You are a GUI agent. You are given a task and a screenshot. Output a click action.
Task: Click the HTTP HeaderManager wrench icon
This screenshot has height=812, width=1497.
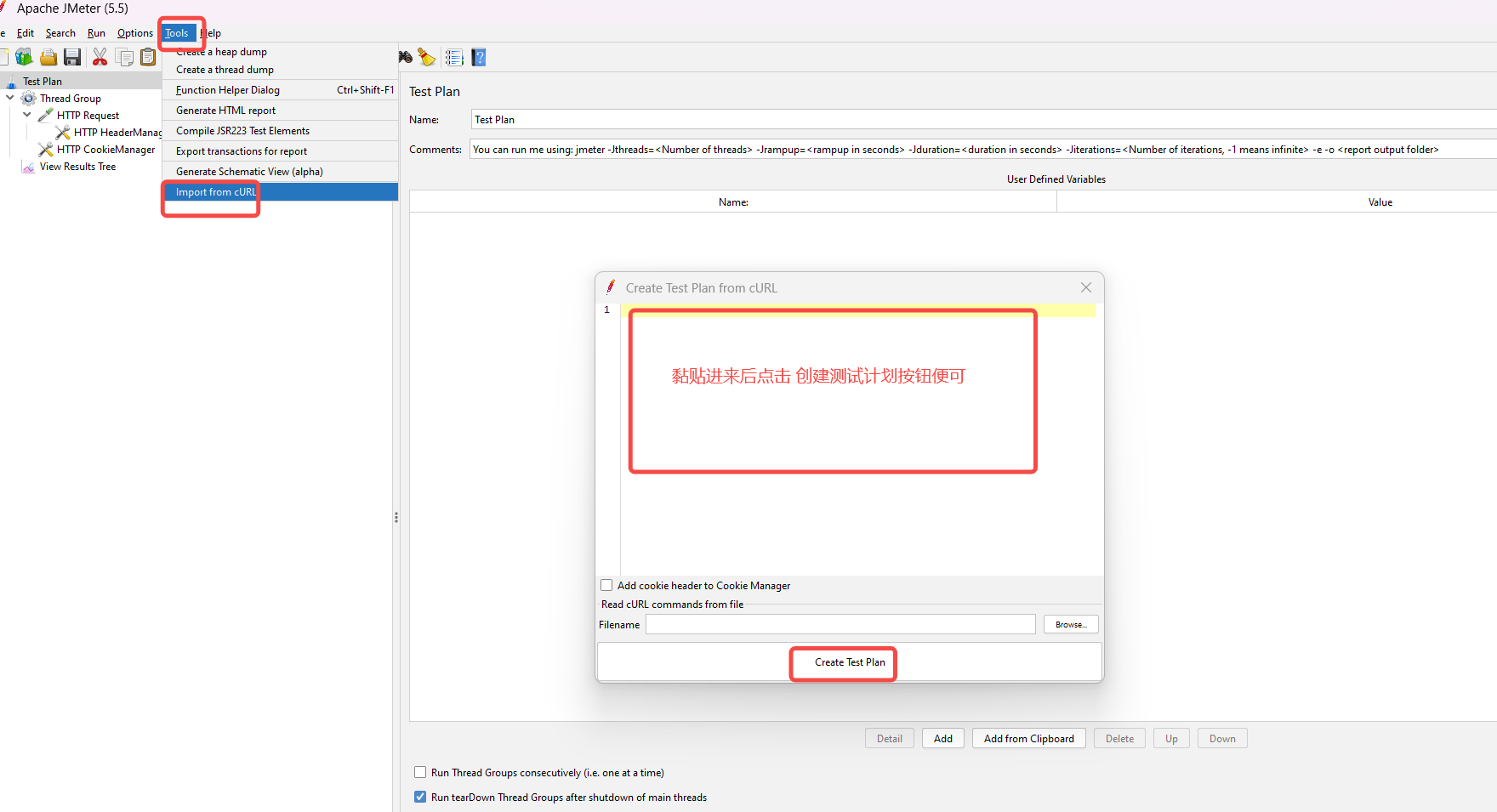63,133
